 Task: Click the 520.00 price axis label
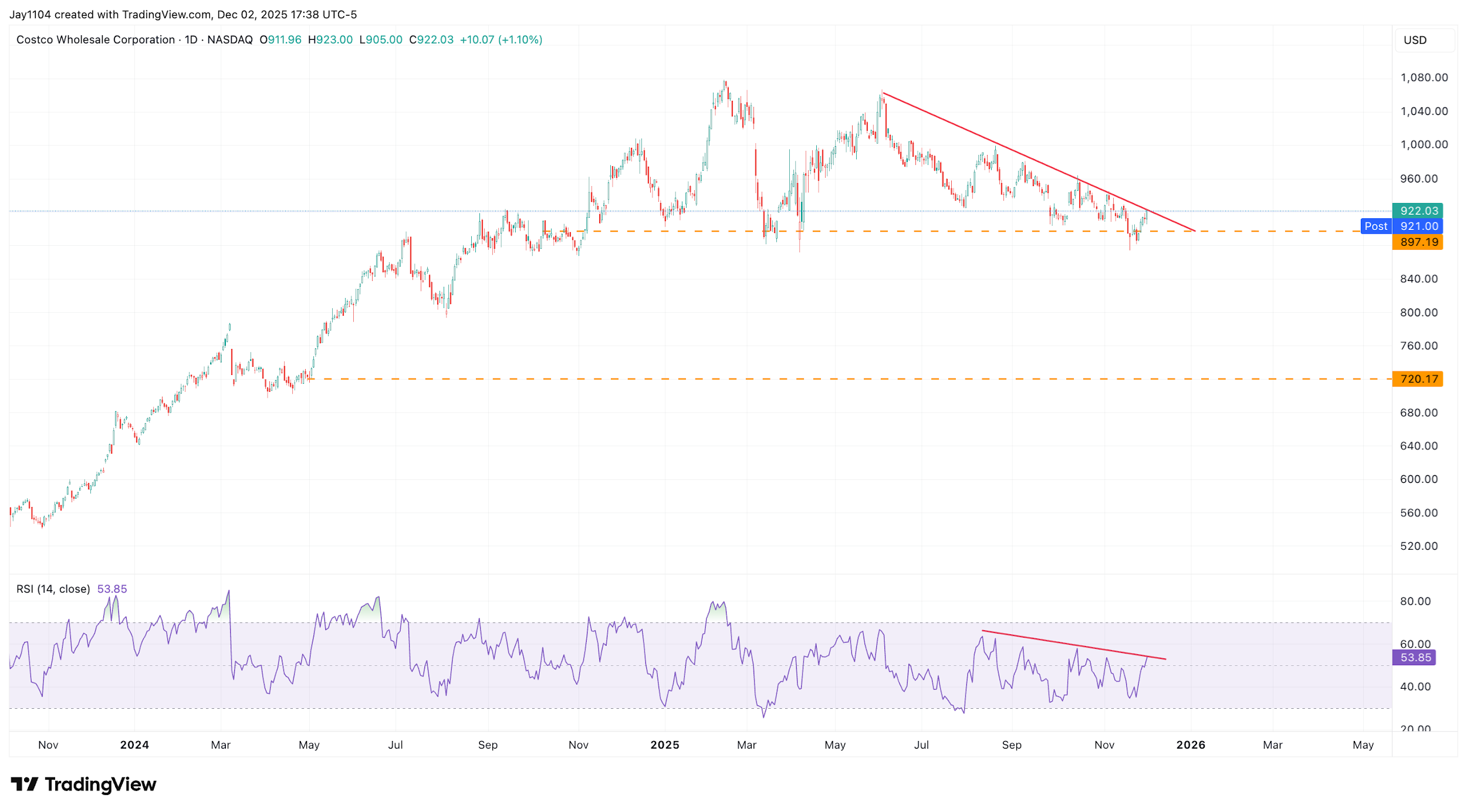pyautogui.click(x=1418, y=546)
